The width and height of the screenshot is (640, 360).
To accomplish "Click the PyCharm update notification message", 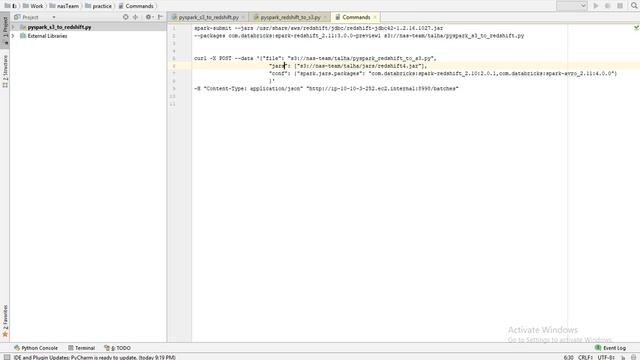I will (x=95, y=357).
